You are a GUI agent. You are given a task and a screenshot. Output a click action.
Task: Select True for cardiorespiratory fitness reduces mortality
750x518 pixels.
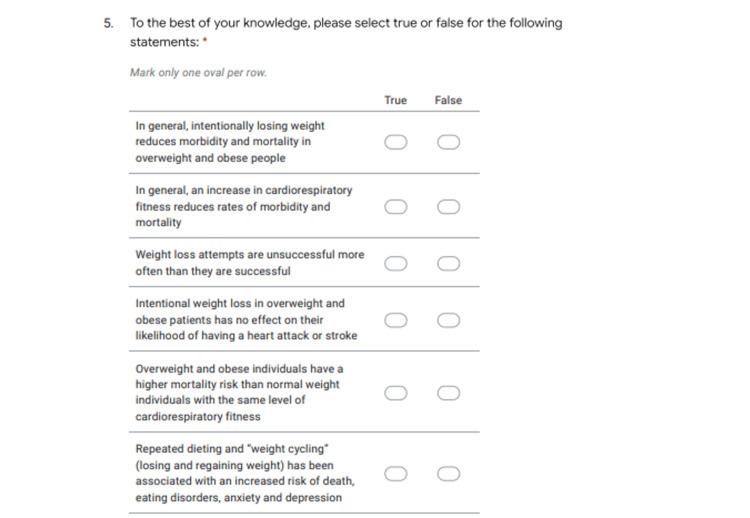tap(396, 207)
